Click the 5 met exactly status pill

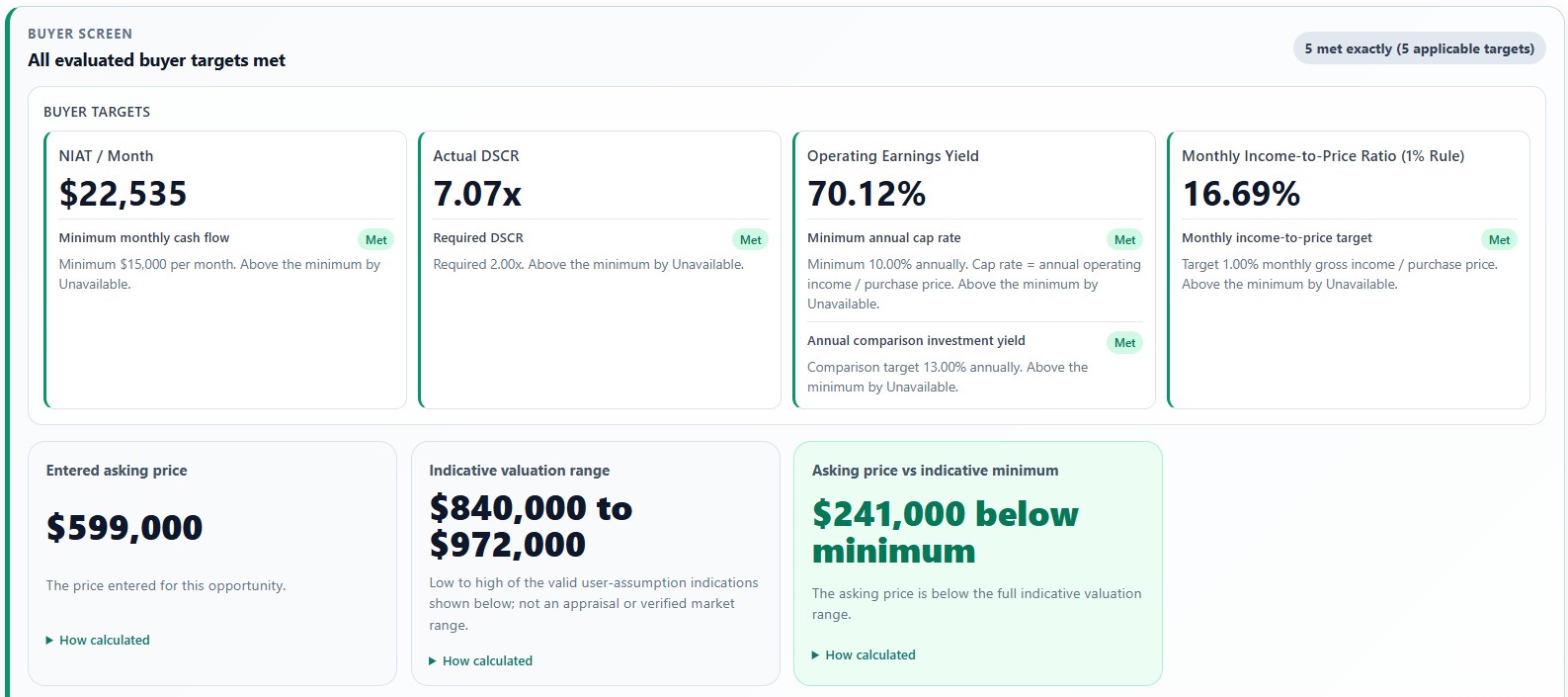pos(1419,48)
